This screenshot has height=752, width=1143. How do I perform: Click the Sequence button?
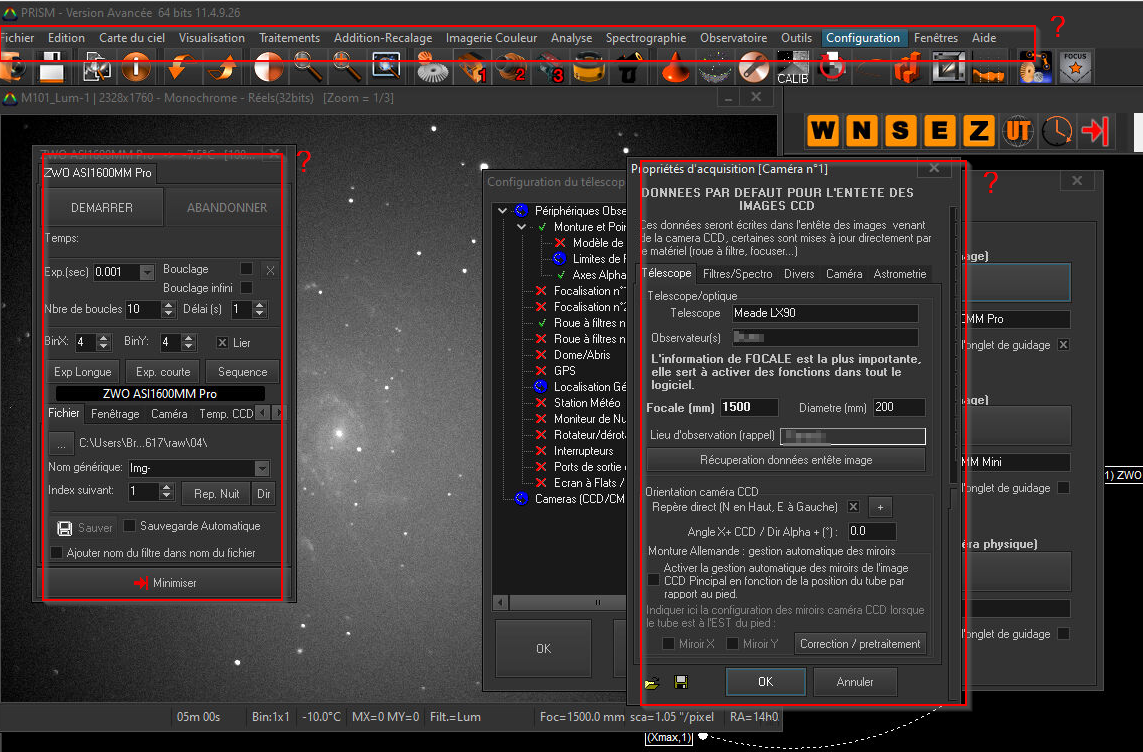tap(242, 372)
